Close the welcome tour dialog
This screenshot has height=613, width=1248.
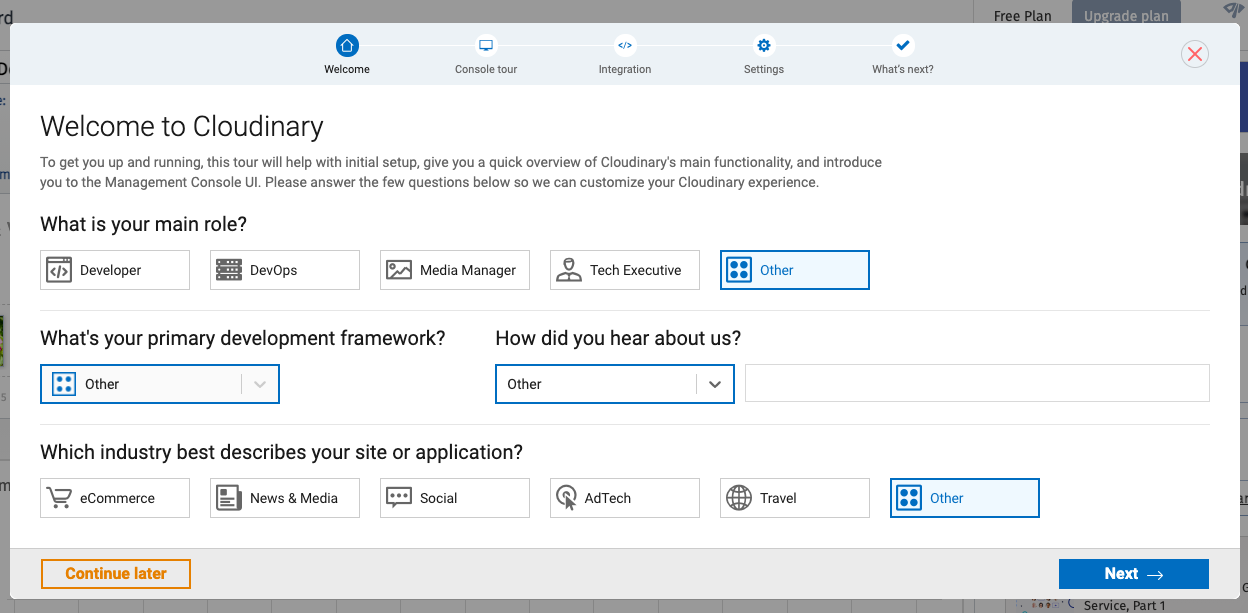click(x=1194, y=54)
